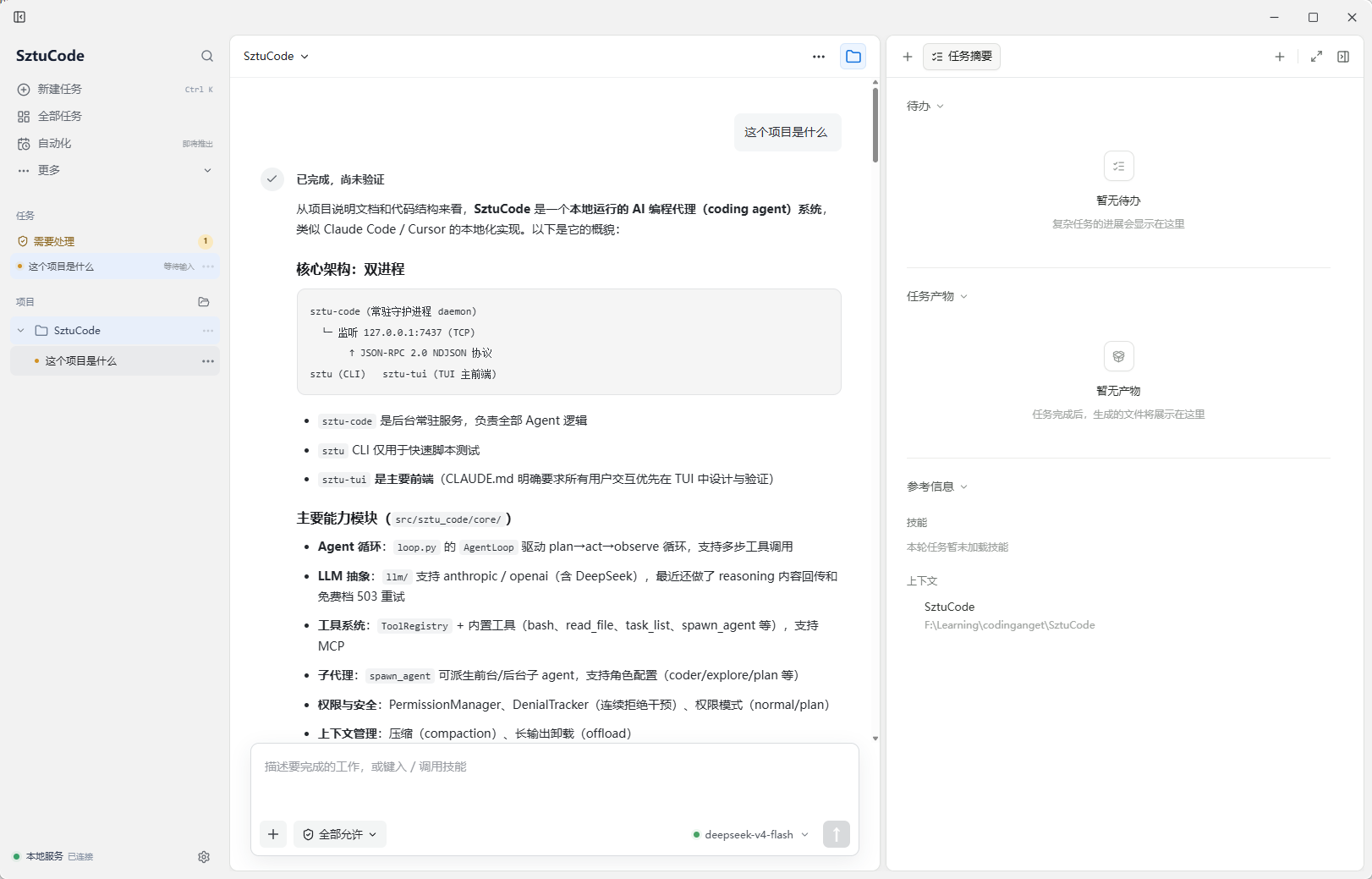The width and height of the screenshot is (1372, 879).
Task: Open options for the 等待输入 task row
Action: coord(208,266)
